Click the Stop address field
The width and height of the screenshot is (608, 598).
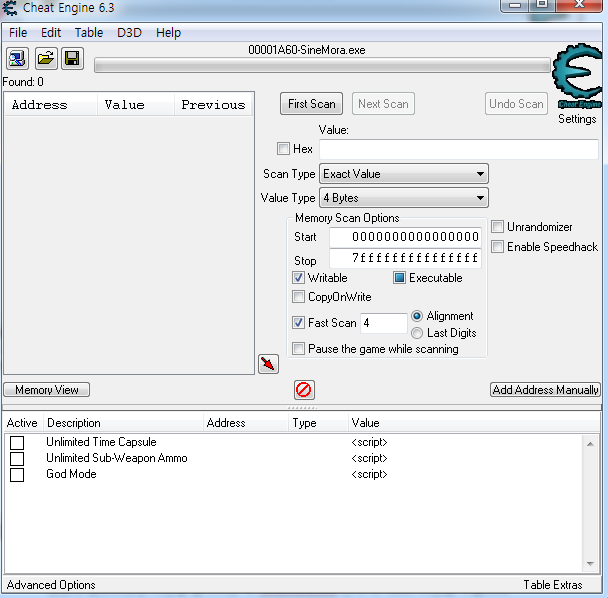point(405,258)
